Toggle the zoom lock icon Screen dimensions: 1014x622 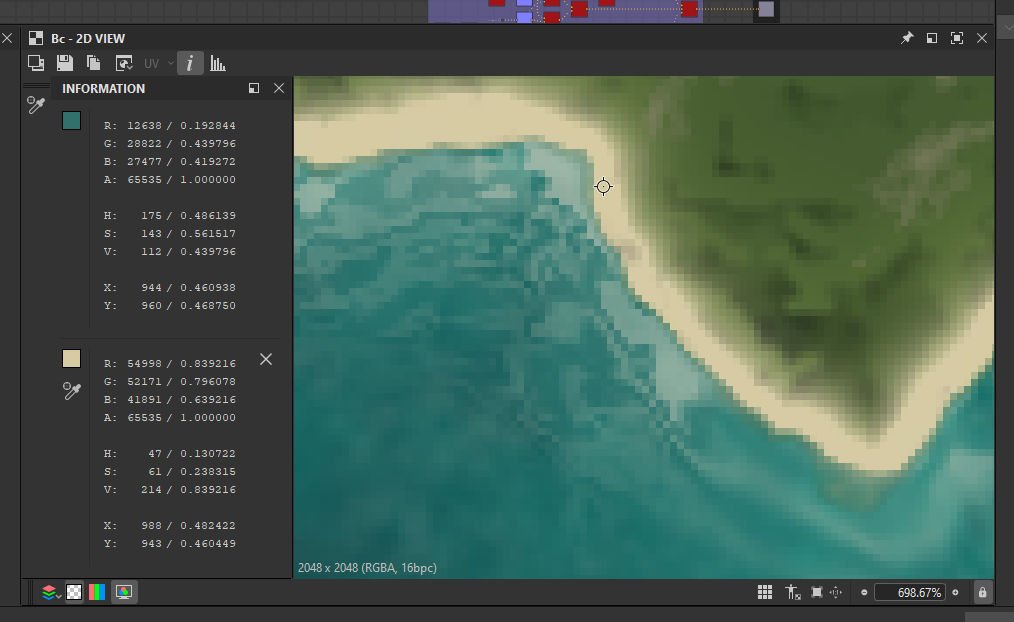[982, 592]
